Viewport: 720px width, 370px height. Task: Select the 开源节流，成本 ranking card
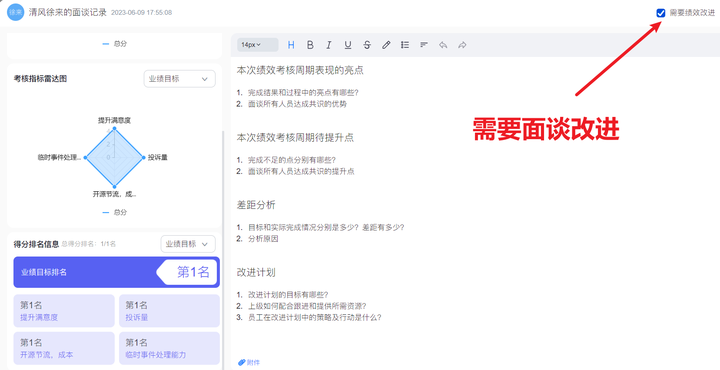[x=64, y=348]
